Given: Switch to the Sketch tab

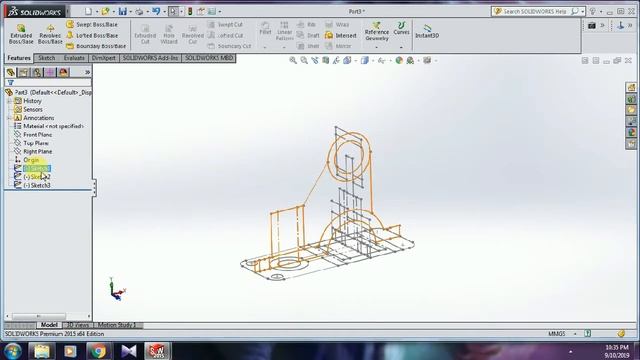Looking at the screenshot, I should [47, 58].
